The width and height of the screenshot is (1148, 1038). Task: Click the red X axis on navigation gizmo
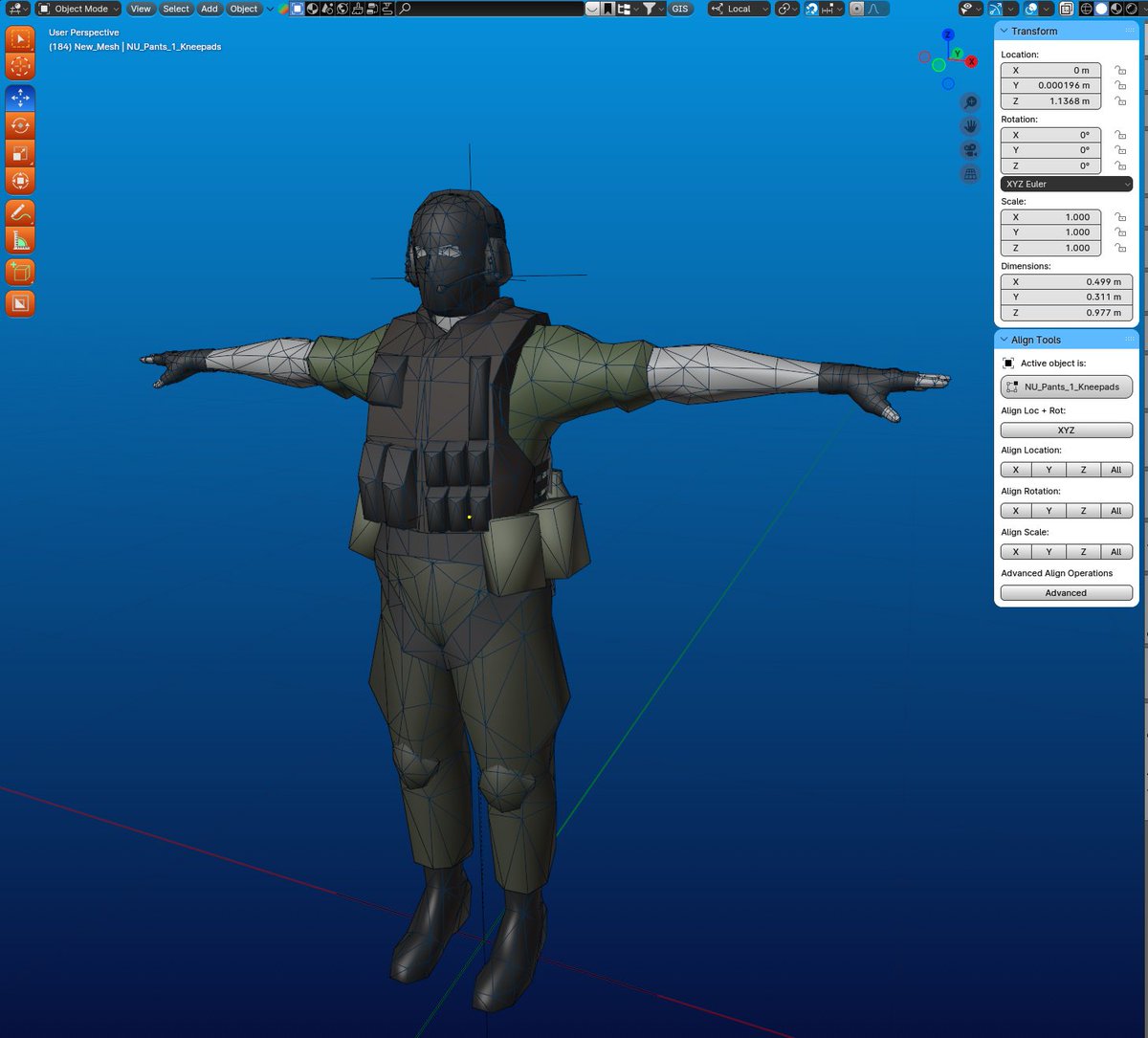(x=971, y=61)
